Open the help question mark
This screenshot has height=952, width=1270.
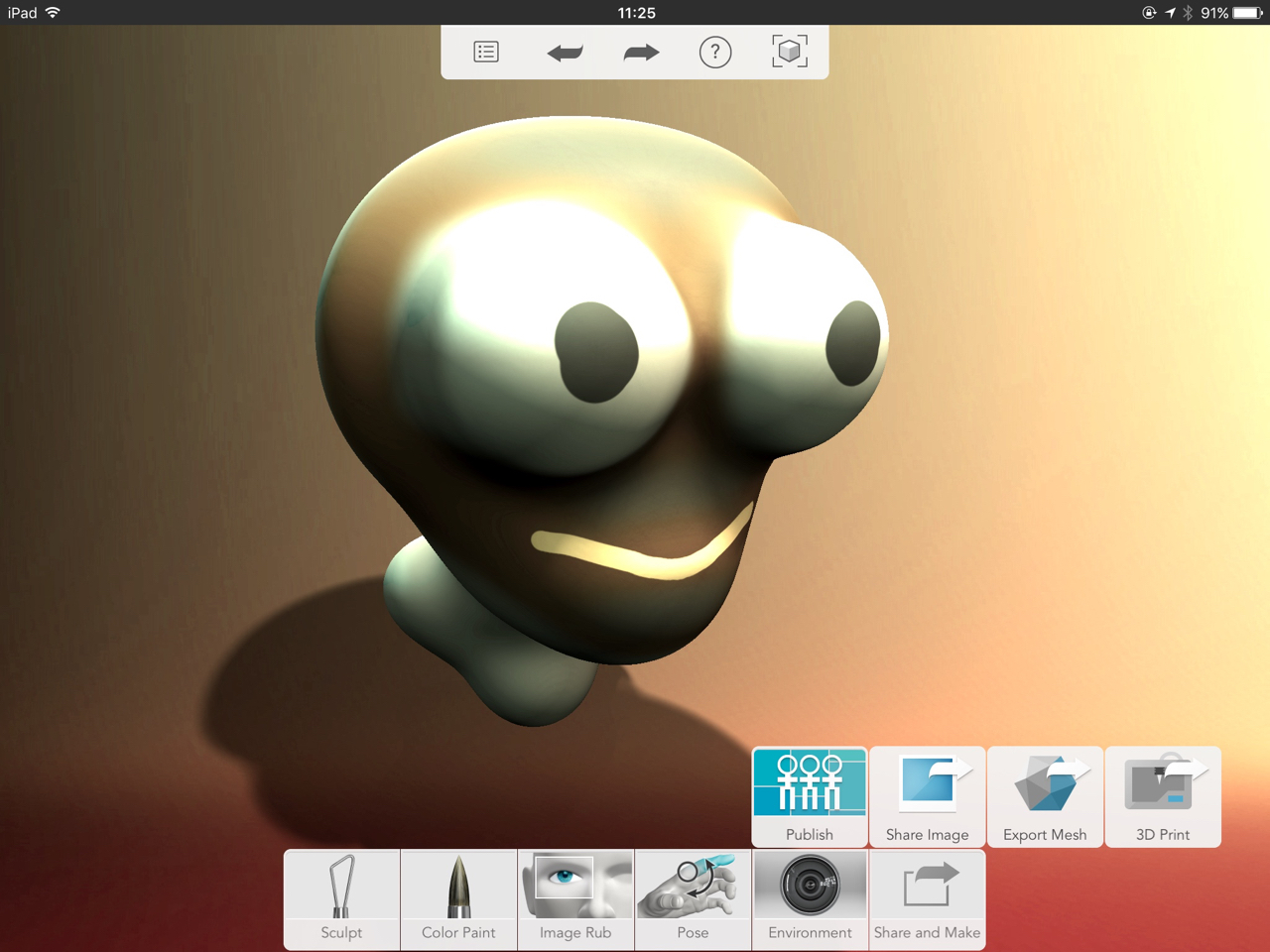715,52
